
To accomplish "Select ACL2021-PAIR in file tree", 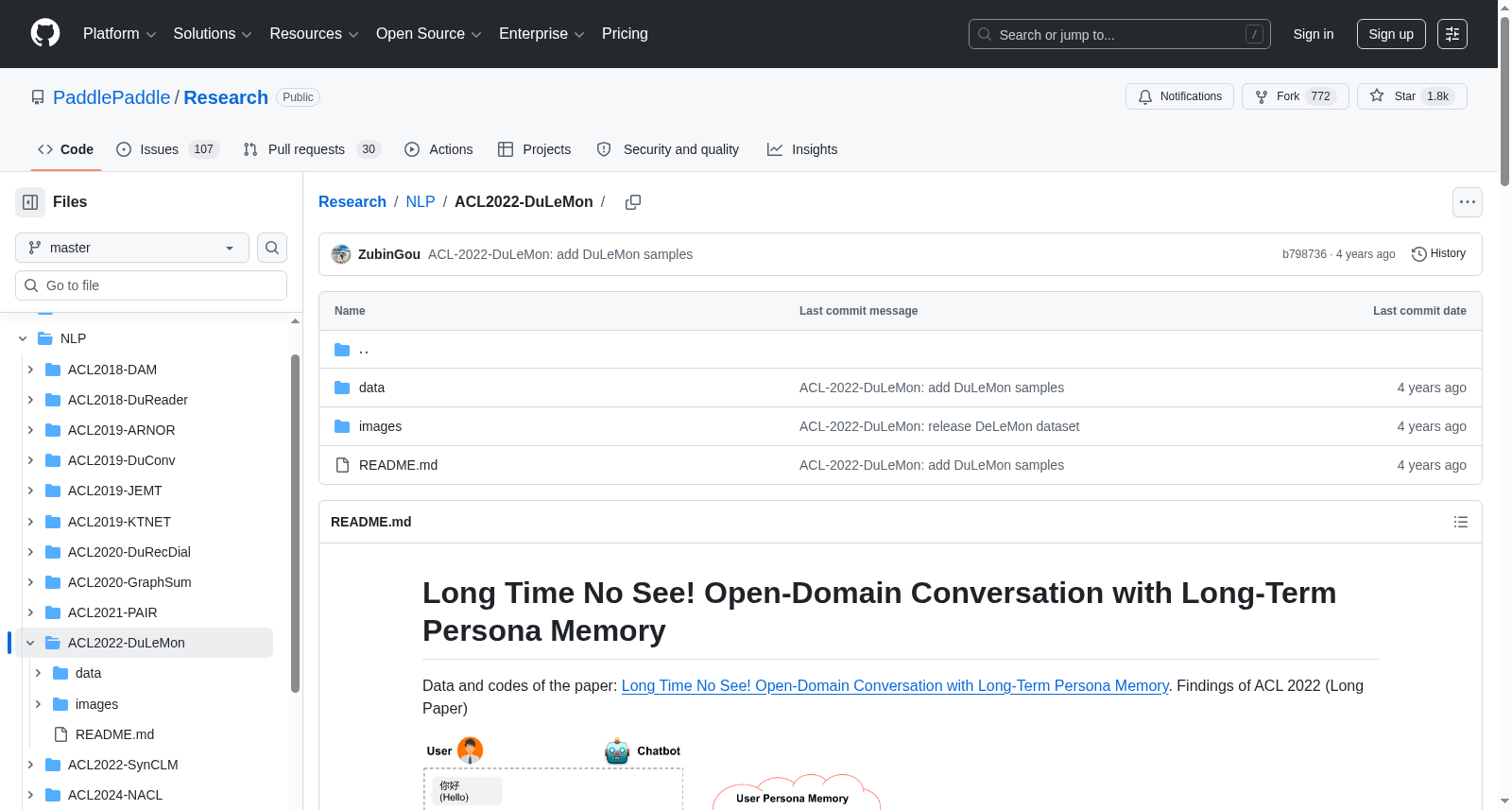I will pos(112,612).
